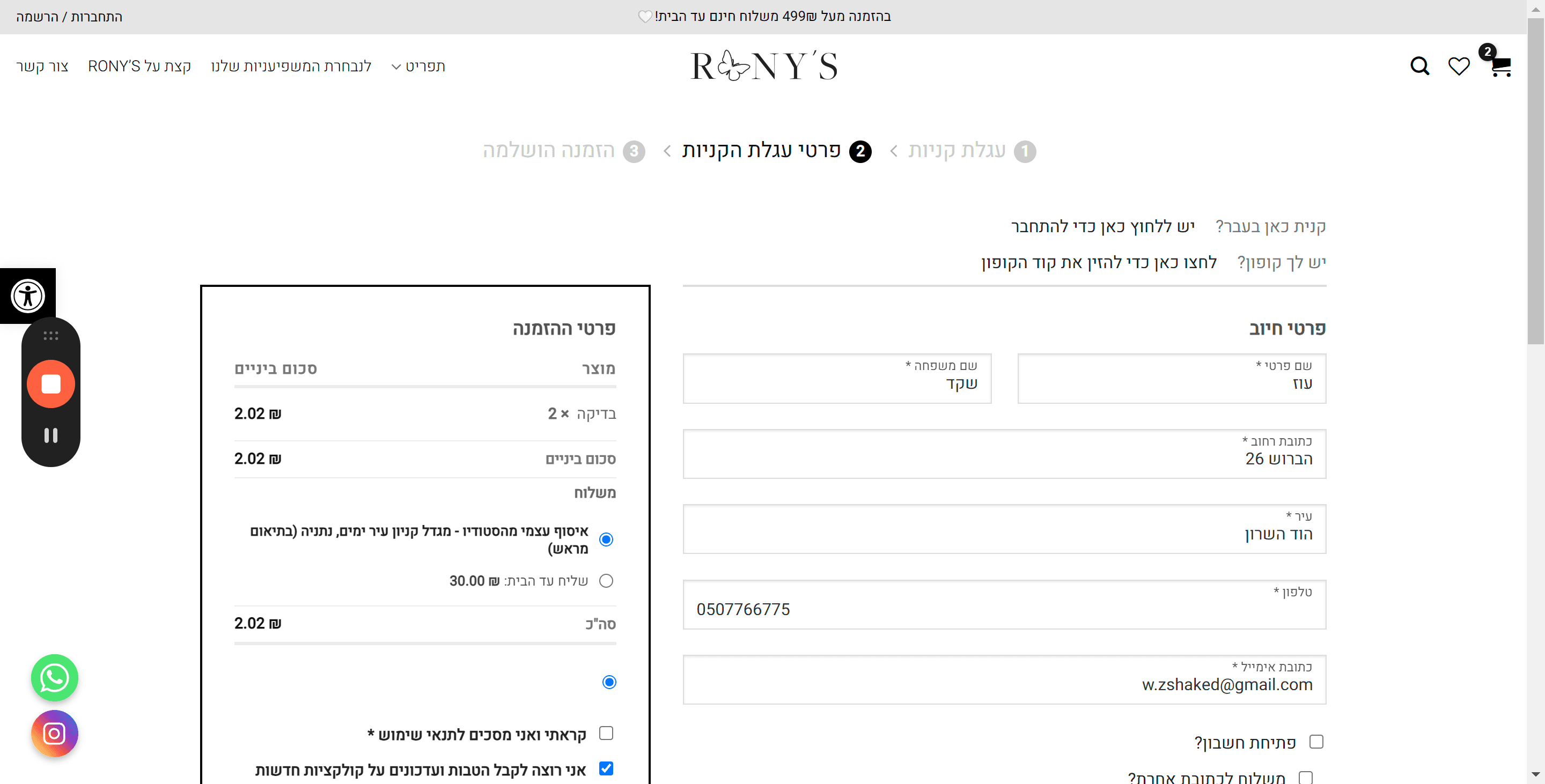Viewport: 1545px width, 784px height.
Task: Click the phone number field
Action: coord(1004,604)
